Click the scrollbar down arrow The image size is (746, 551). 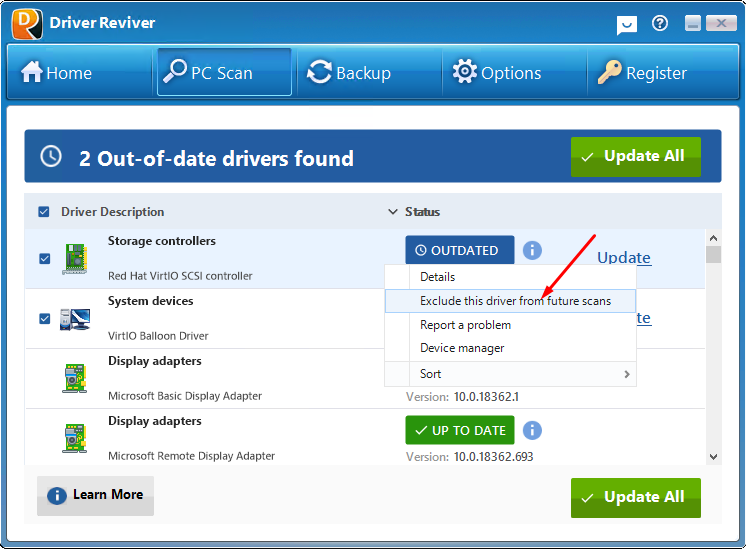pos(713,457)
